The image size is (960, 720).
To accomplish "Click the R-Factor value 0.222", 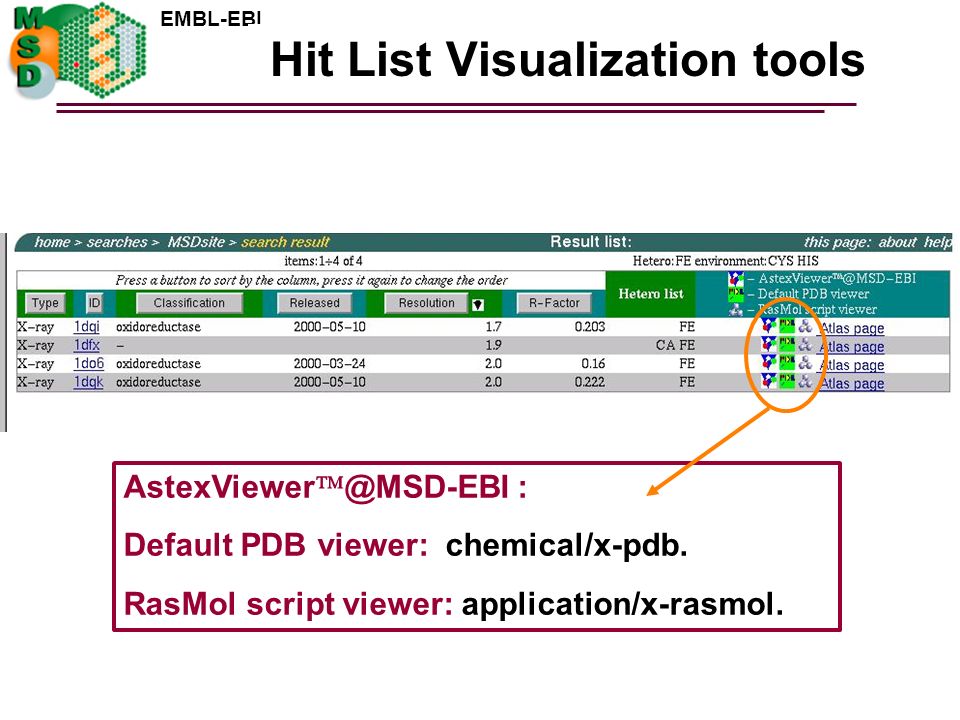I will click(x=590, y=382).
